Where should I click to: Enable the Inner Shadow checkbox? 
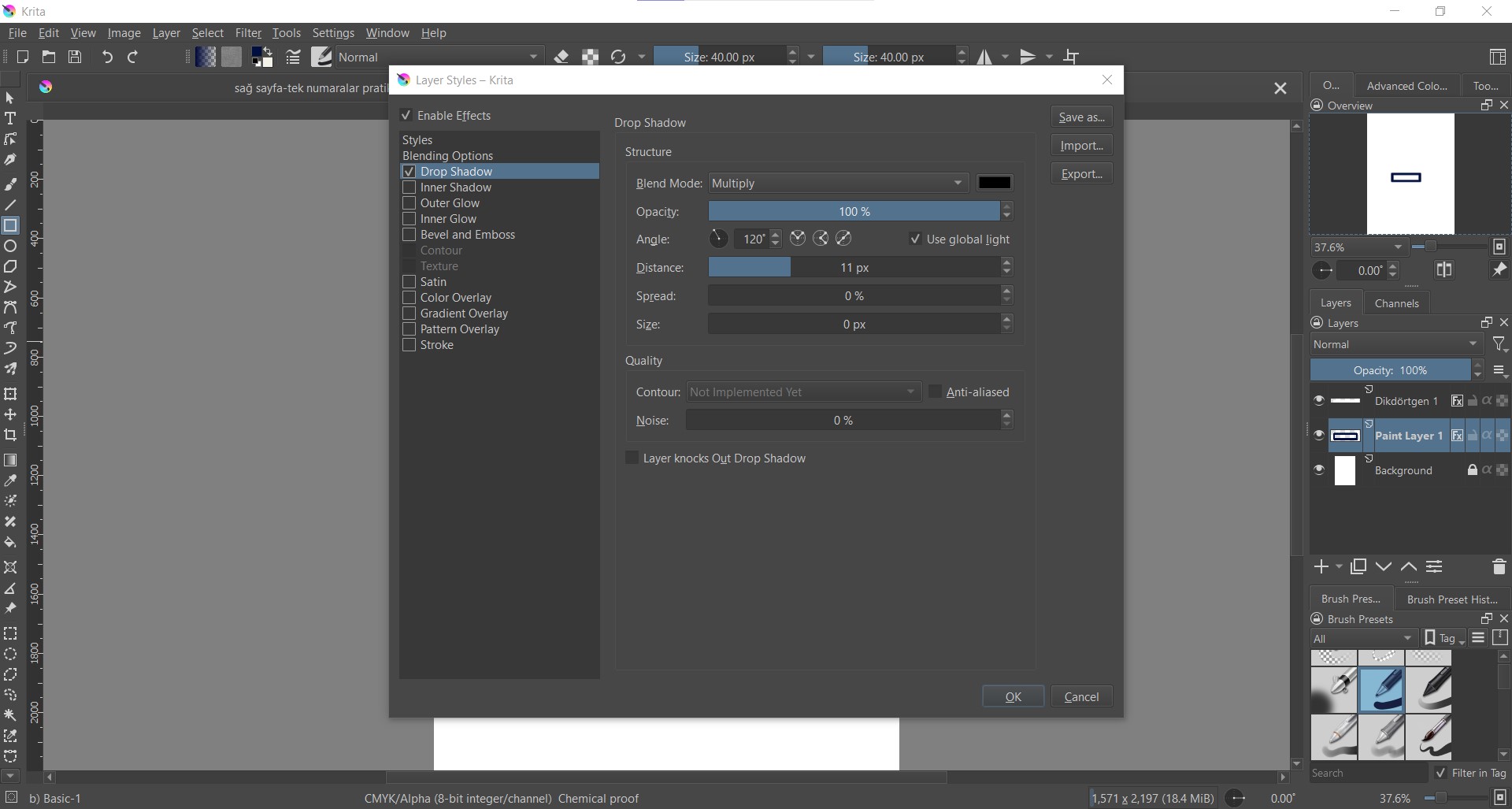point(409,187)
